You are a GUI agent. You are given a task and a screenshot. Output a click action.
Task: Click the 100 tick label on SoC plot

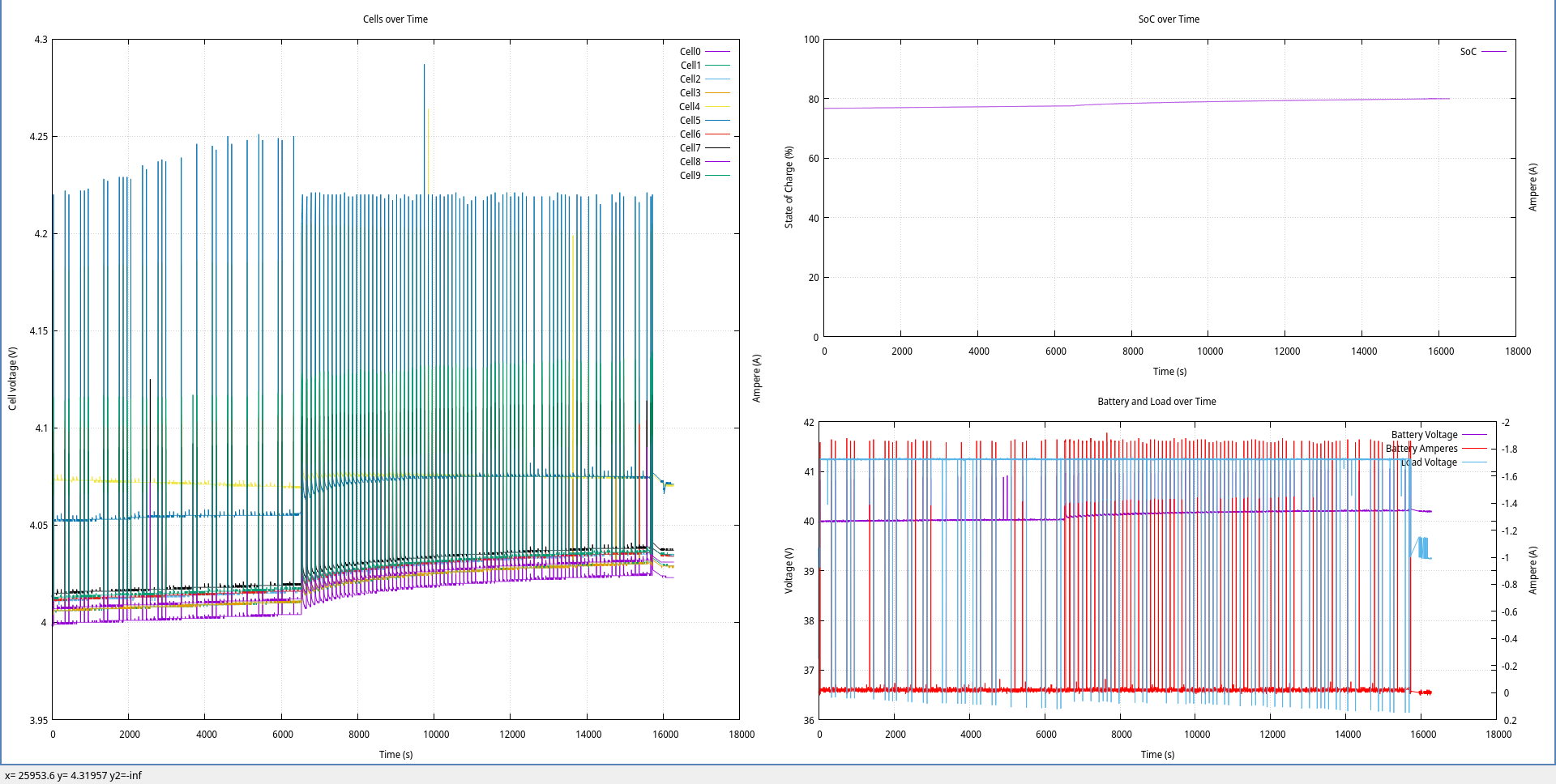pos(811,39)
